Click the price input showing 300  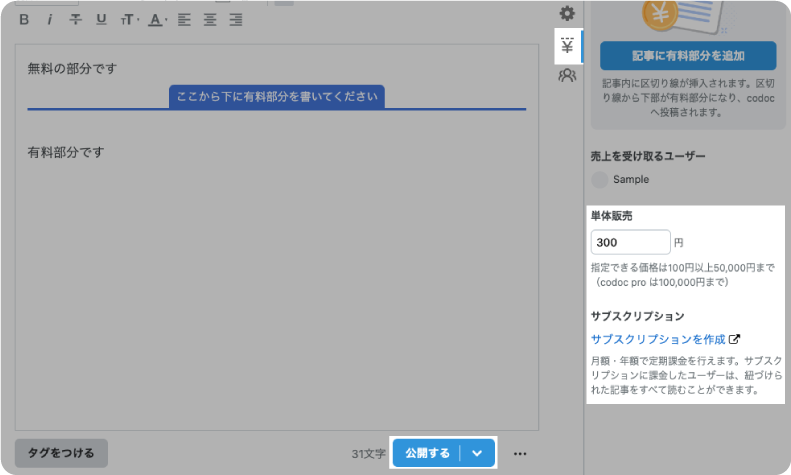pyautogui.click(x=630, y=242)
